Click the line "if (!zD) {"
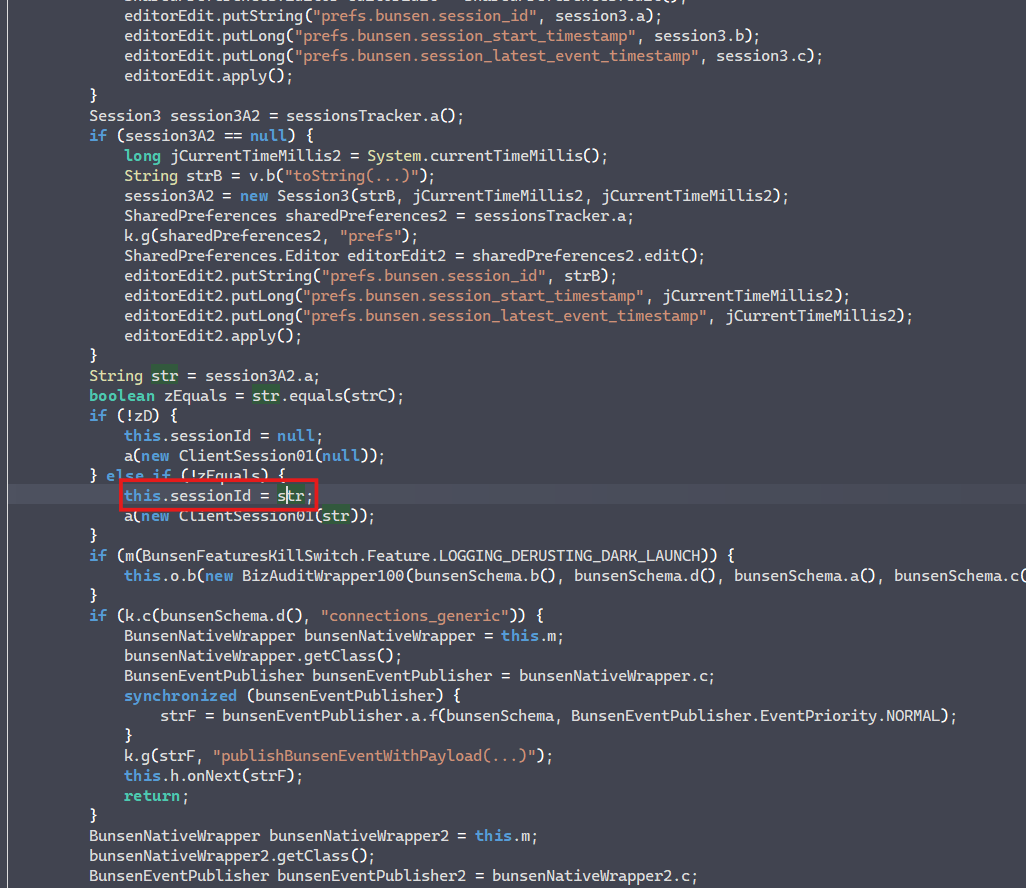This screenshot has height=888, width=1026. point(133,416)
